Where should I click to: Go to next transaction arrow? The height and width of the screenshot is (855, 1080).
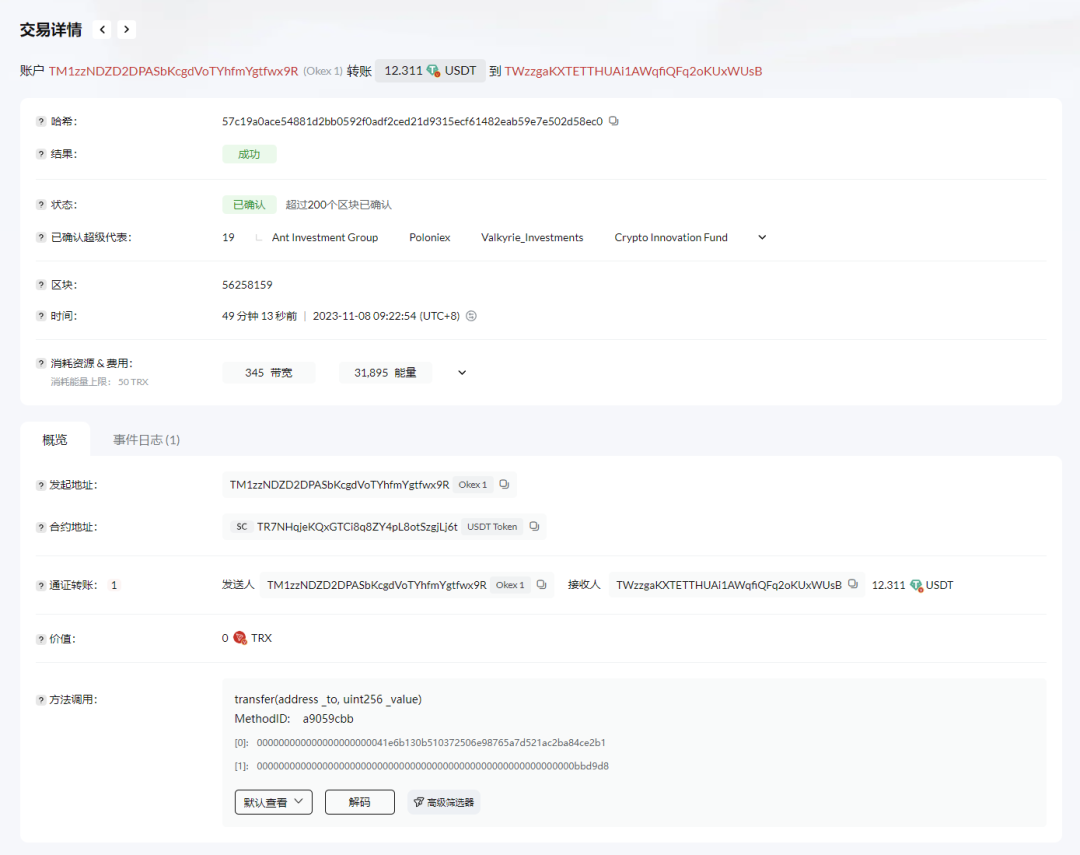(x=126, y=30)
